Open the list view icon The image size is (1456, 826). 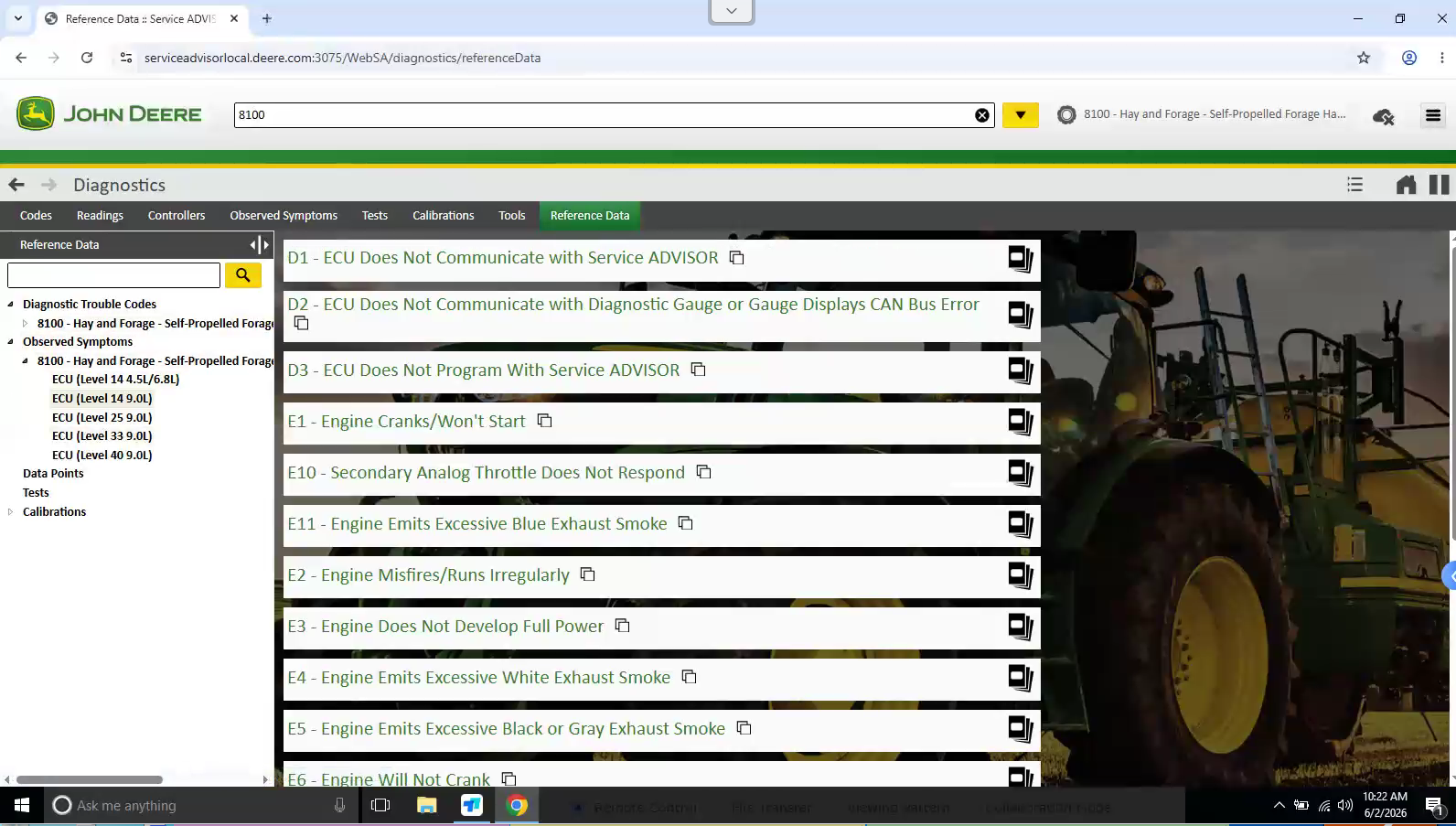(x=1354, y=185)
